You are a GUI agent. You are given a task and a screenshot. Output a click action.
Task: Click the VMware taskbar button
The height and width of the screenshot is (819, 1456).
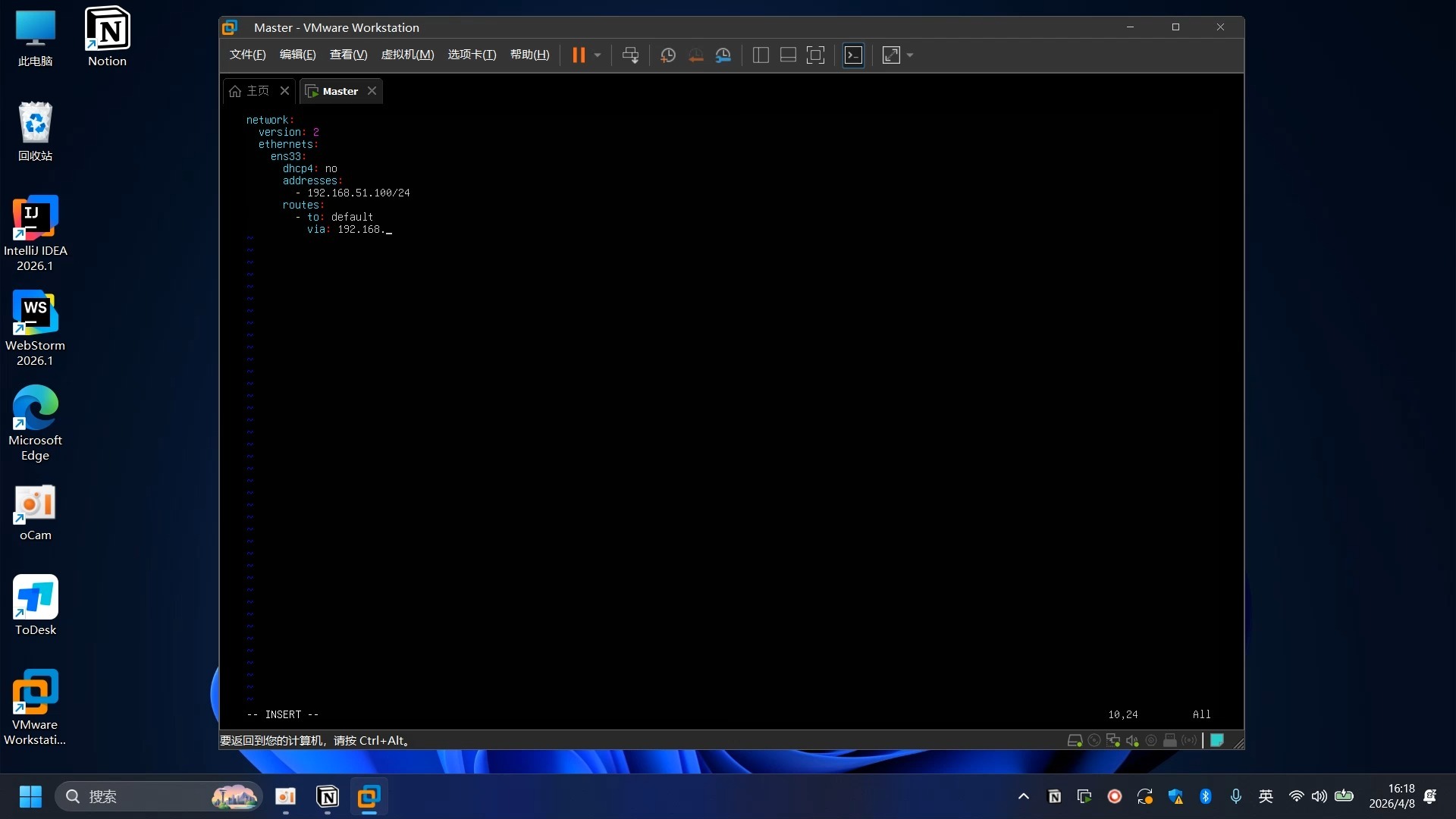[369, 796]
